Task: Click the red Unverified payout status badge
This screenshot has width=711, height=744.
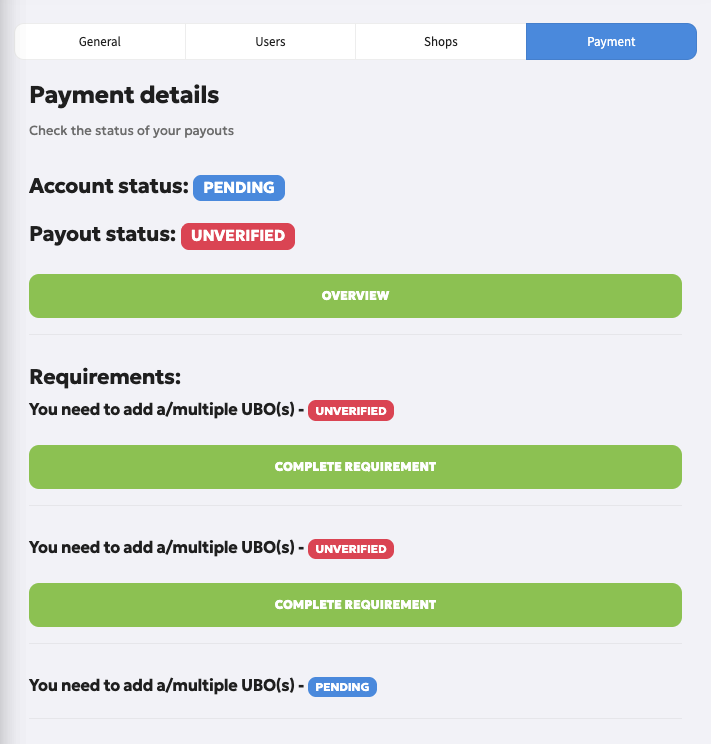Action: 238,237
